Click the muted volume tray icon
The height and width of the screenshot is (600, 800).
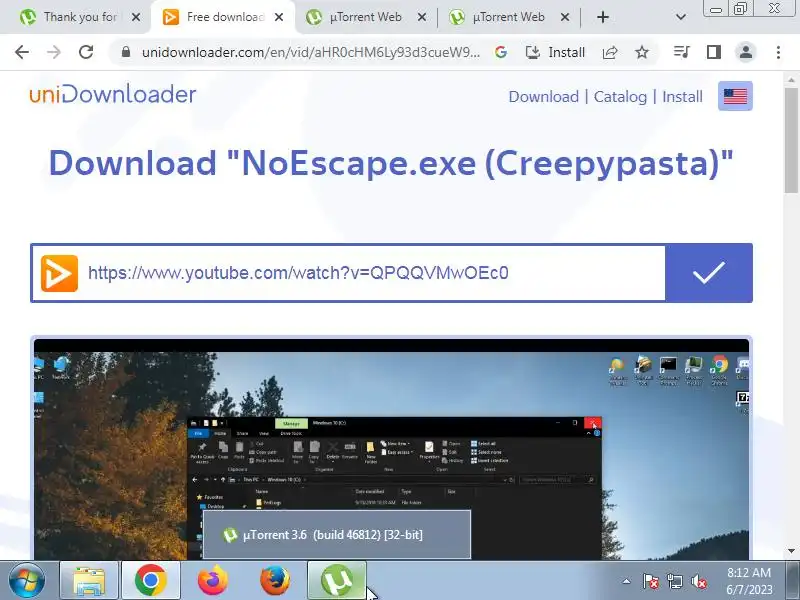pos(699,581)
